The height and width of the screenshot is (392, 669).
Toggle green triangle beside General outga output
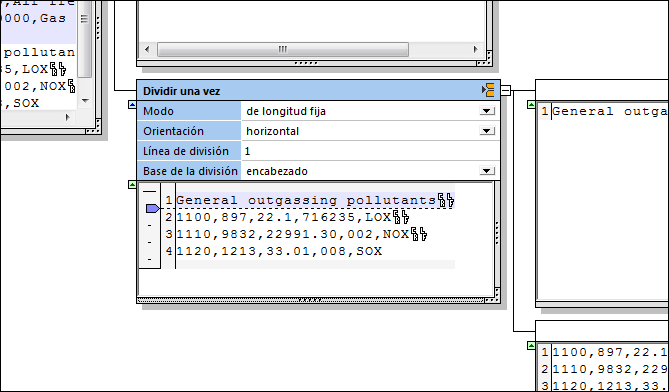(531, 104)
